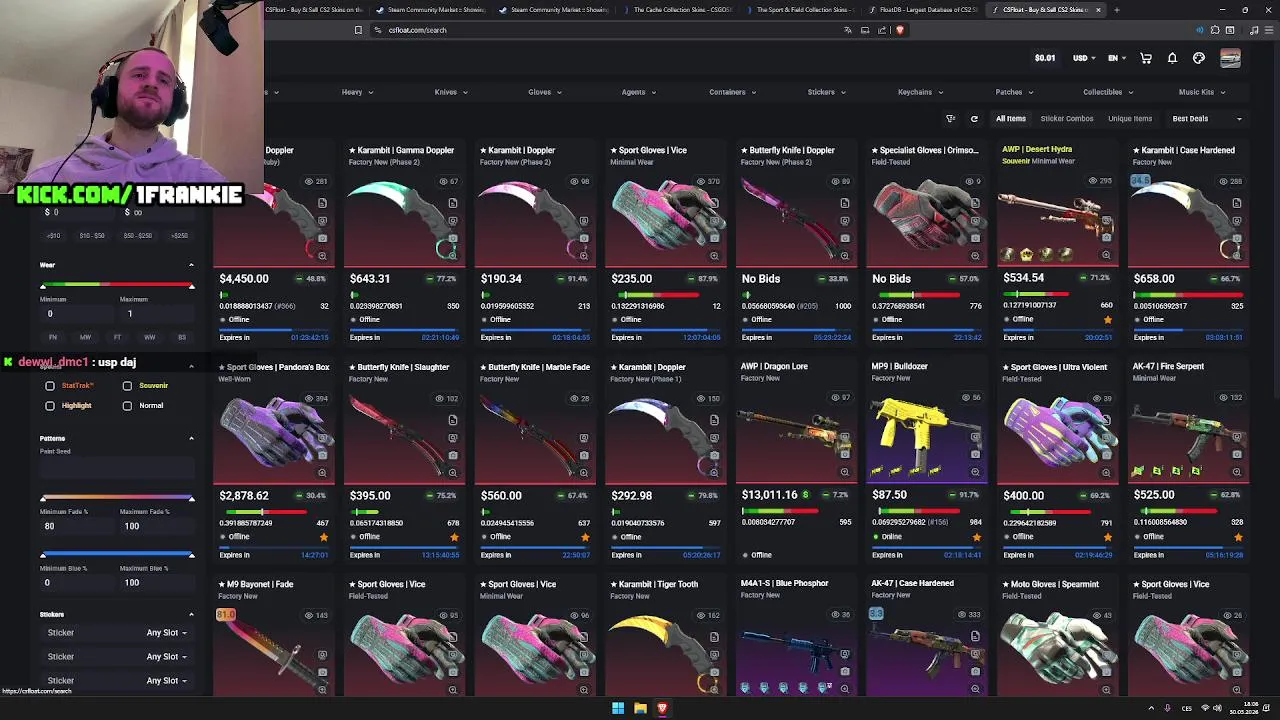
Task: Open first Sticker Any Slot dropdown
Action: [166, 633]
